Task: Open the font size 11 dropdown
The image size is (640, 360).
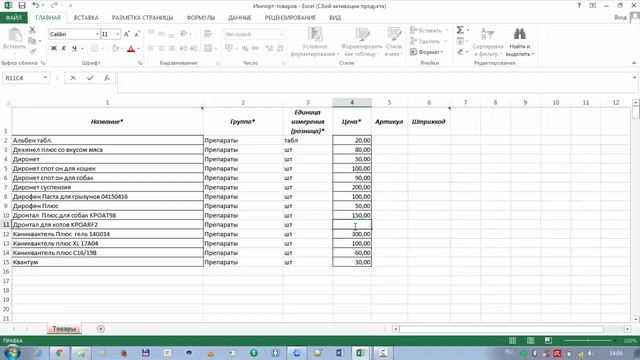Action: (118, 34)
